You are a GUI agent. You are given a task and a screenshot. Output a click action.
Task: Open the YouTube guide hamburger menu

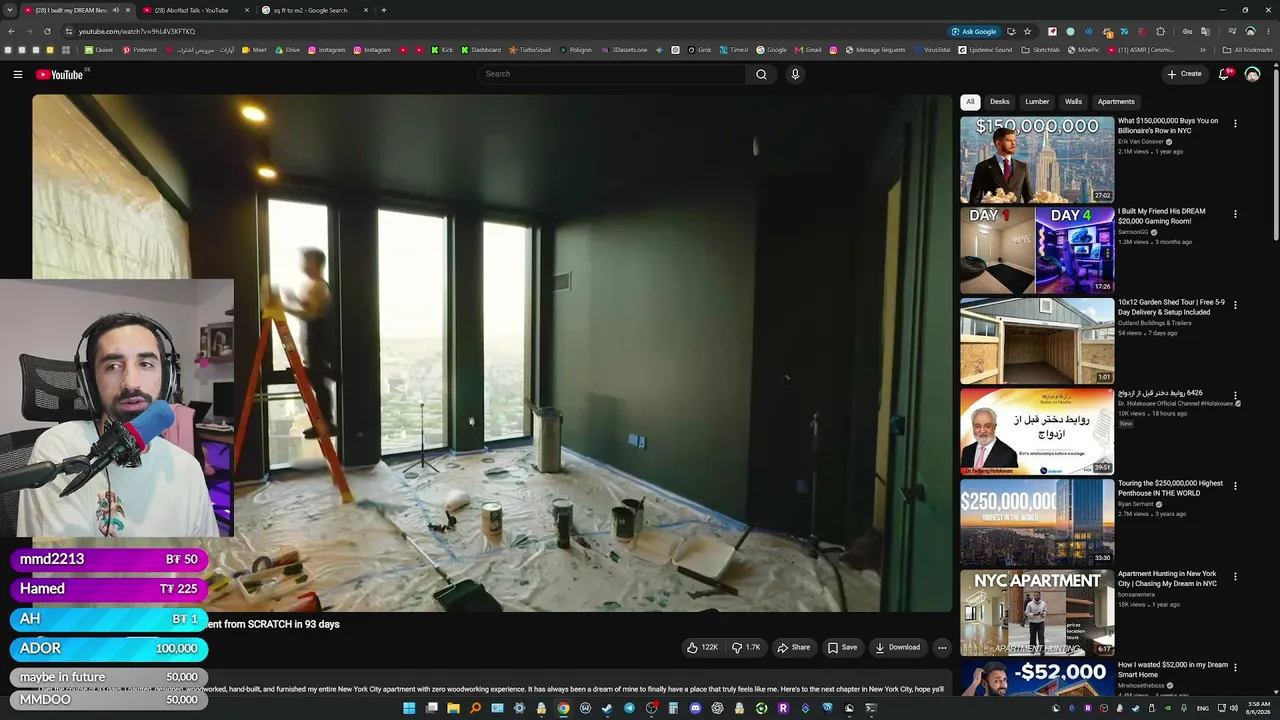(x=17, y=74)
